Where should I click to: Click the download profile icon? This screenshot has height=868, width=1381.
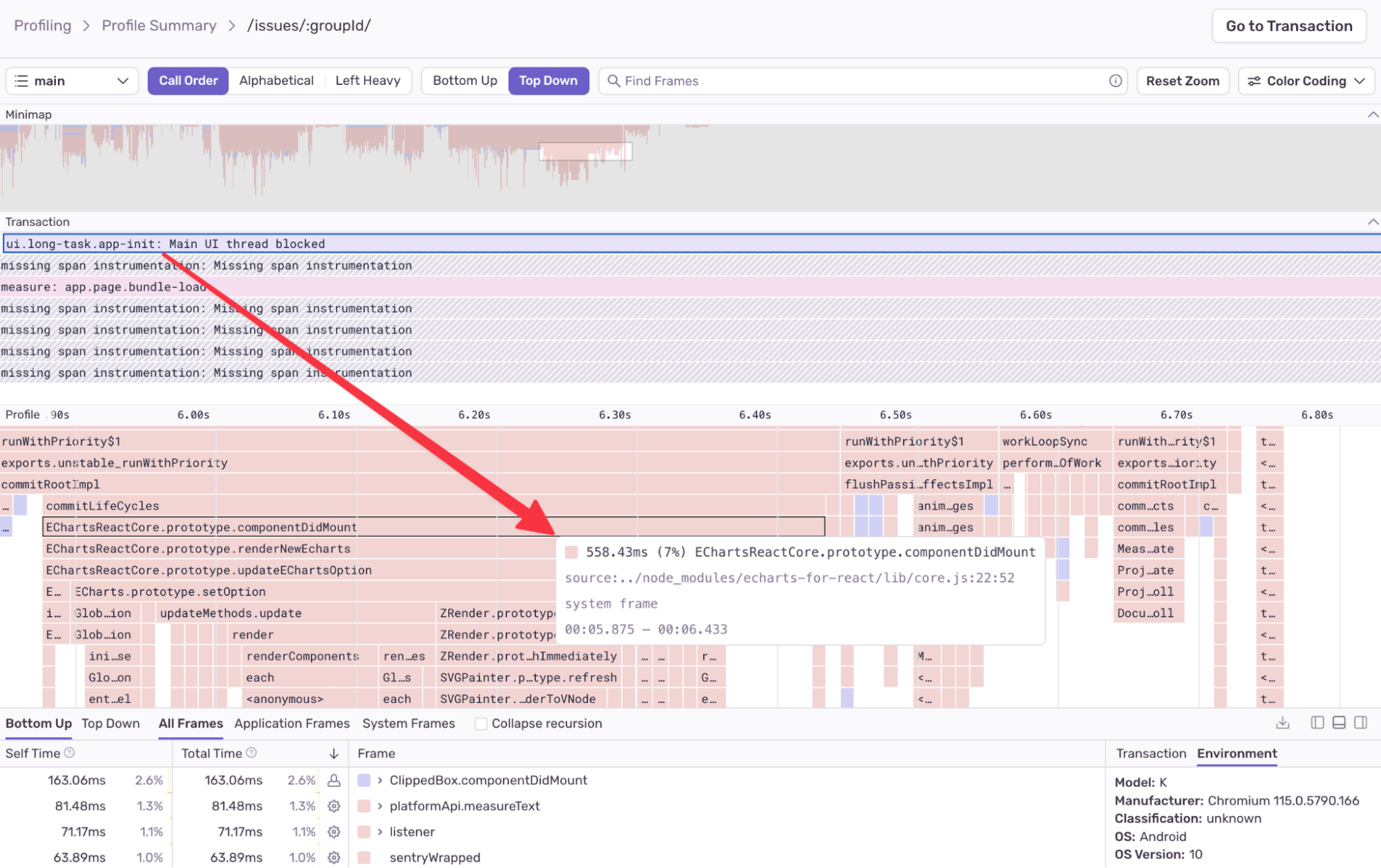pos(1283,723)
